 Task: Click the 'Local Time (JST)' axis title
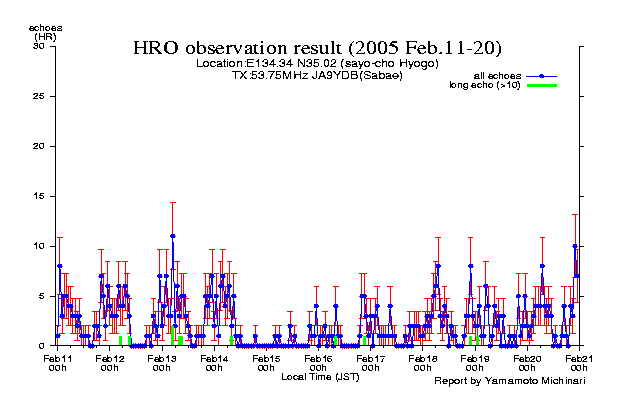[320, 377]
